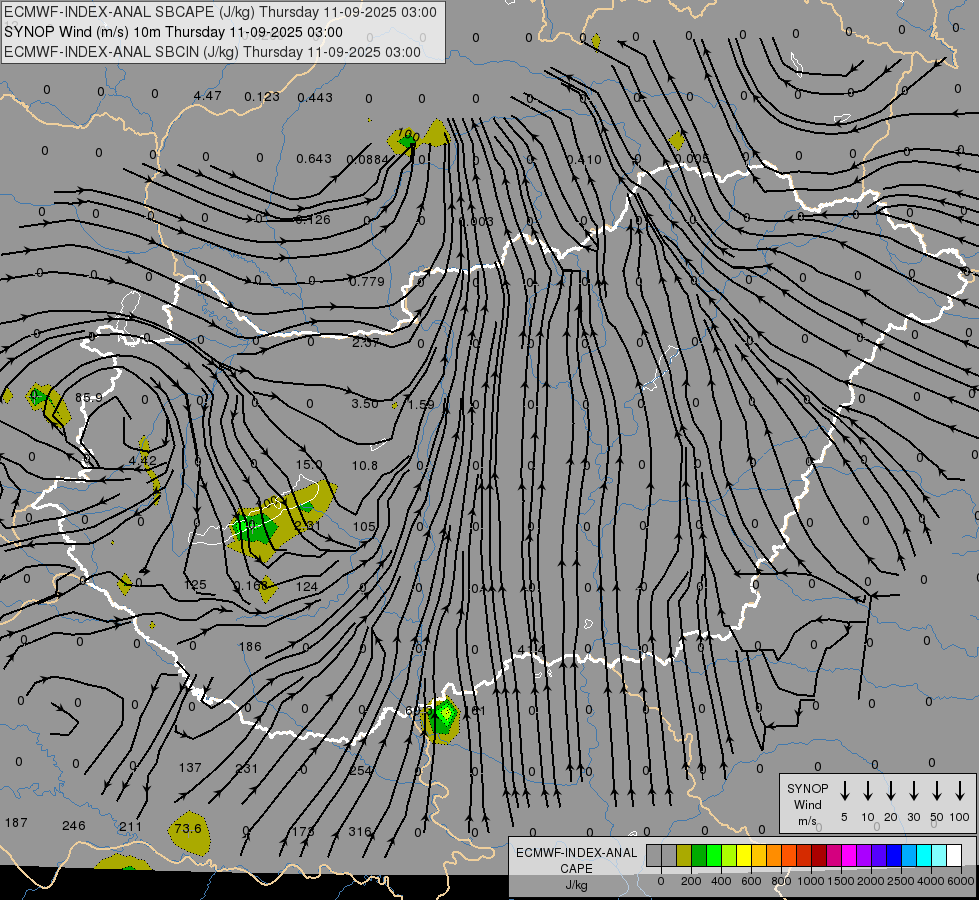Click the 200 label under the CAPE colorbar
Screen dimensions: 979x900
point(691,881)
